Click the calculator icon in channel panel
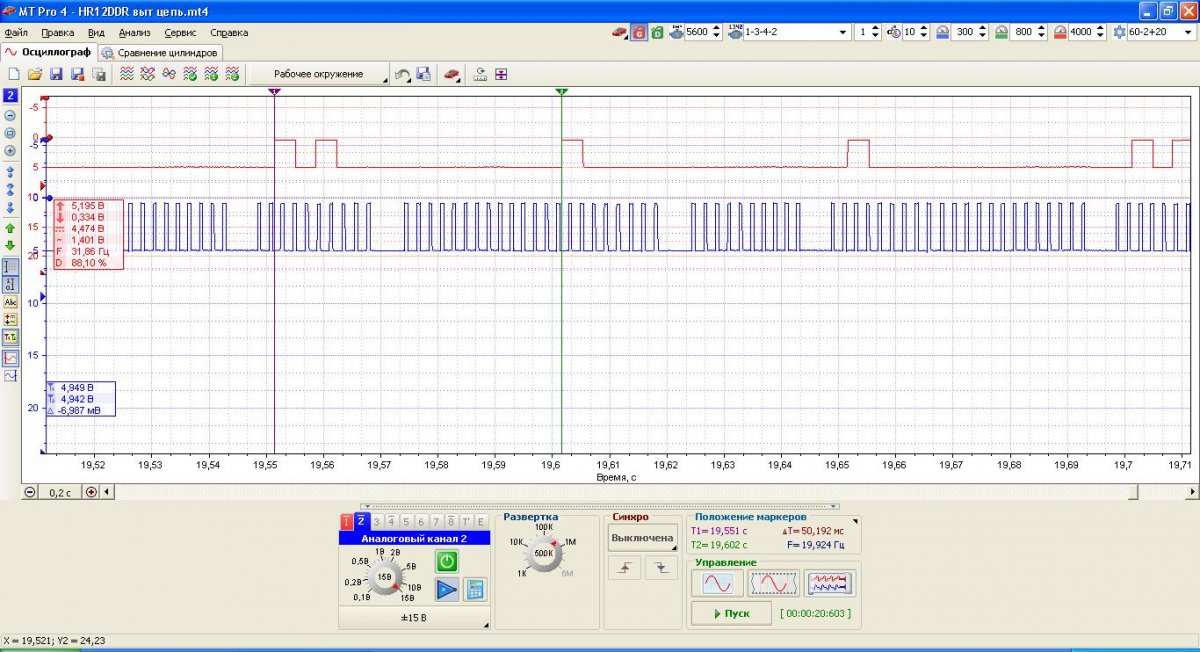This screenshot has height=652, width=1200. coord(476,589)
